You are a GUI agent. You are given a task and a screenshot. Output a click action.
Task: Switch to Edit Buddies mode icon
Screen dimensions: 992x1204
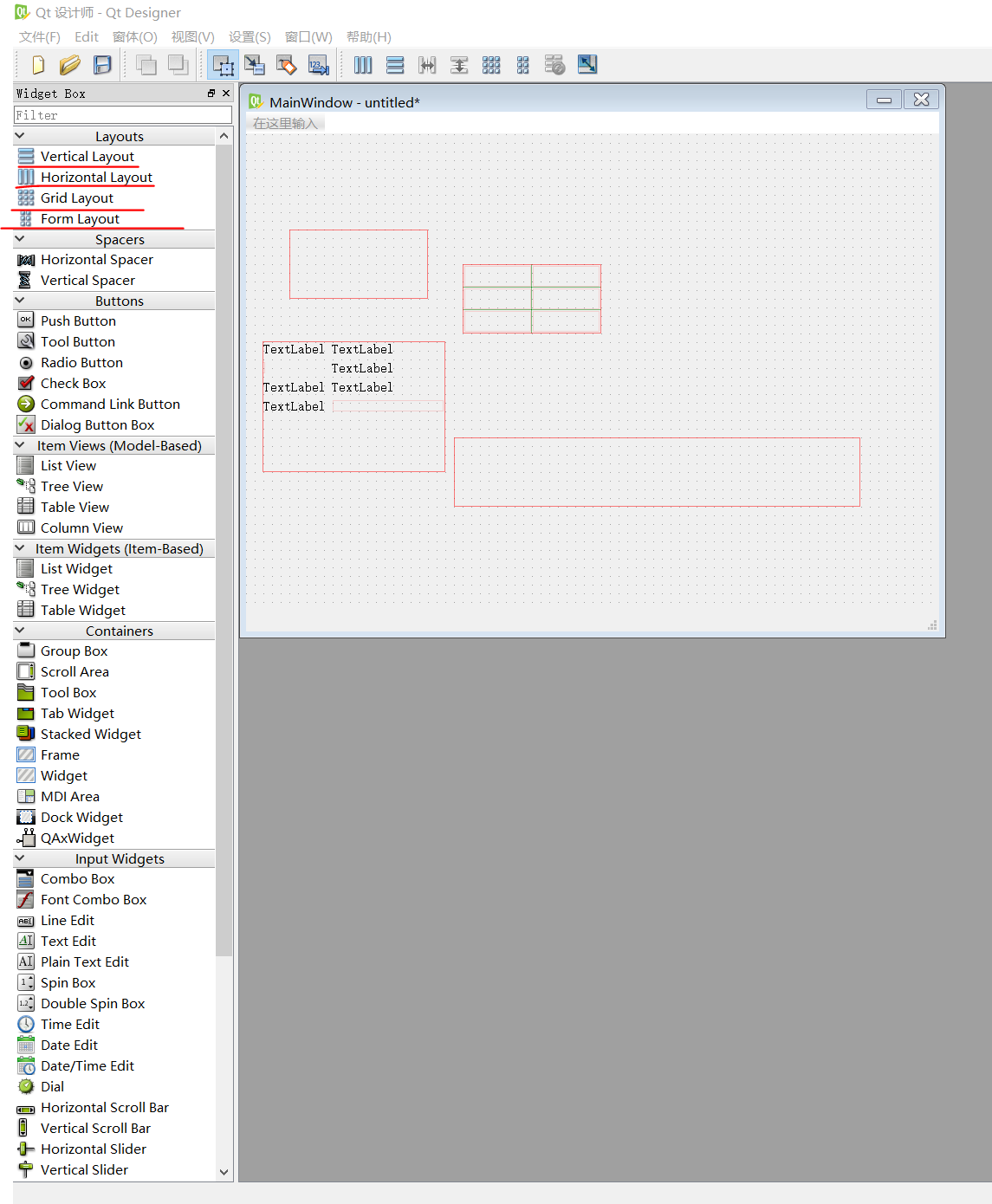(x=287, y=65)
